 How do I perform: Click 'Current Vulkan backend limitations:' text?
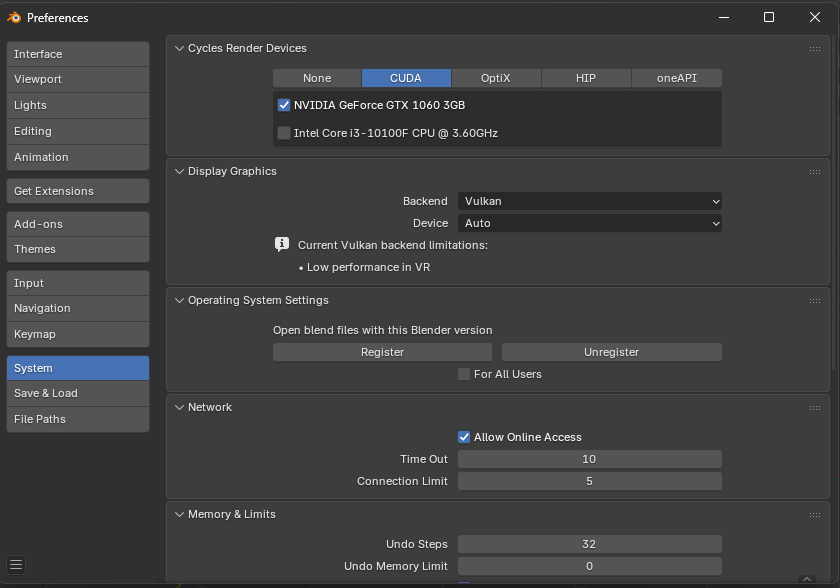pyautogui.click(x=393, y=245)
